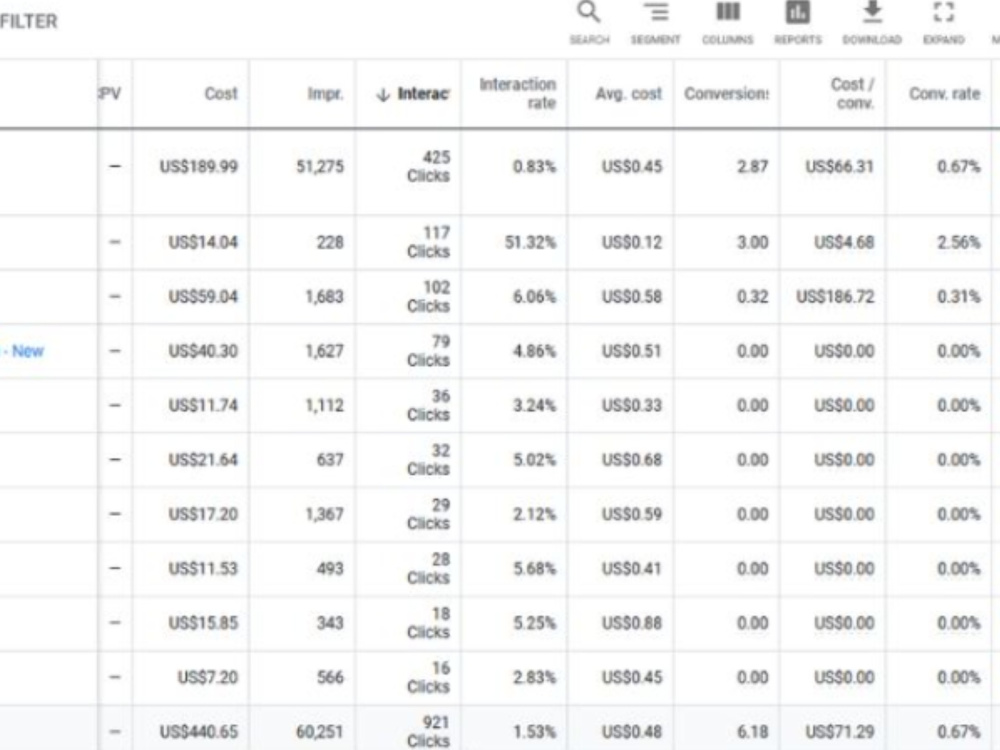Select conversions value 2.87
The width and height of the screenshot is (1000, 750).
click(x=753, y=166)
